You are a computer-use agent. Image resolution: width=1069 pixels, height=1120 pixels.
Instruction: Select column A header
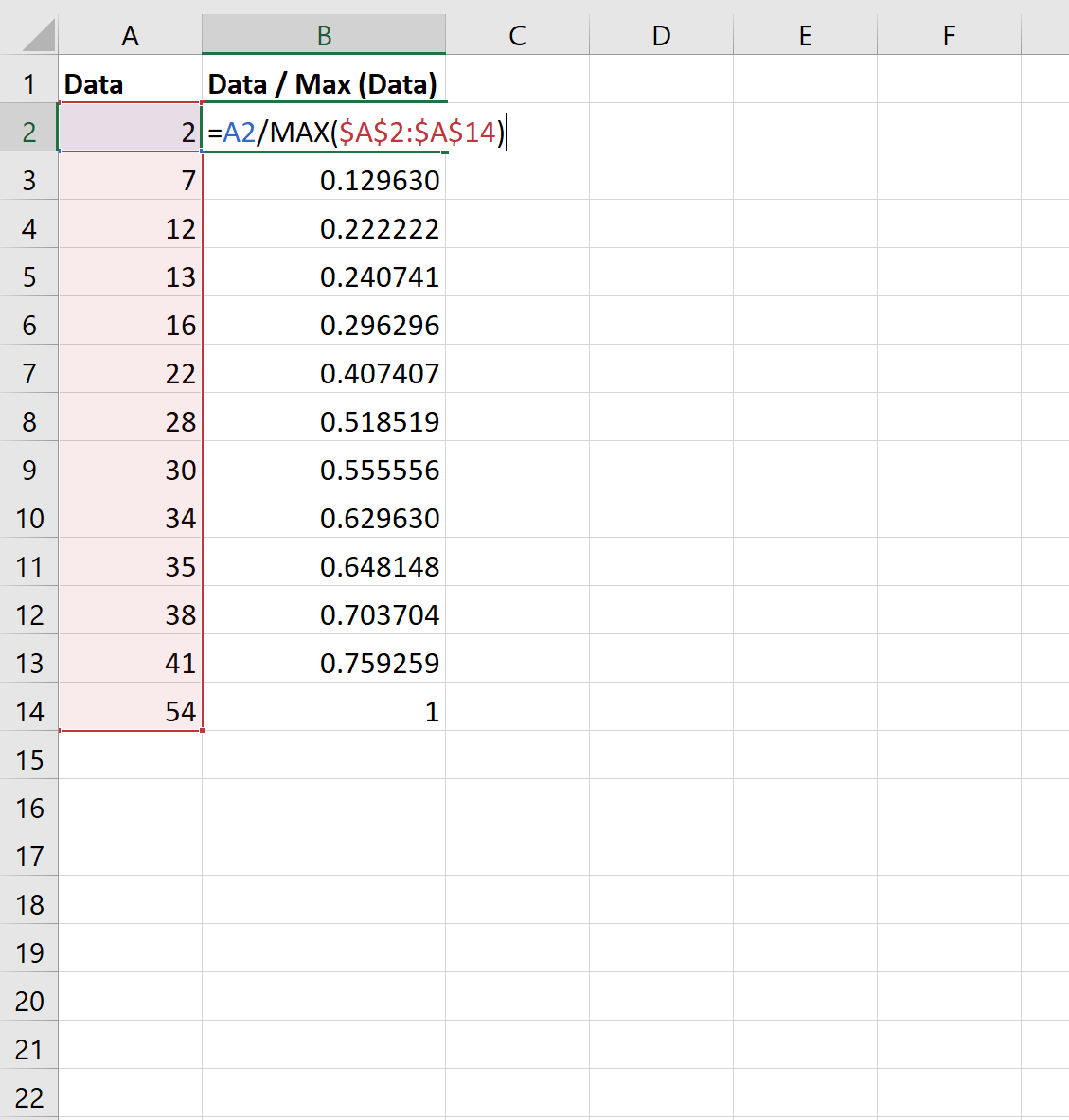pyautogui.click(x=130, y=35)
